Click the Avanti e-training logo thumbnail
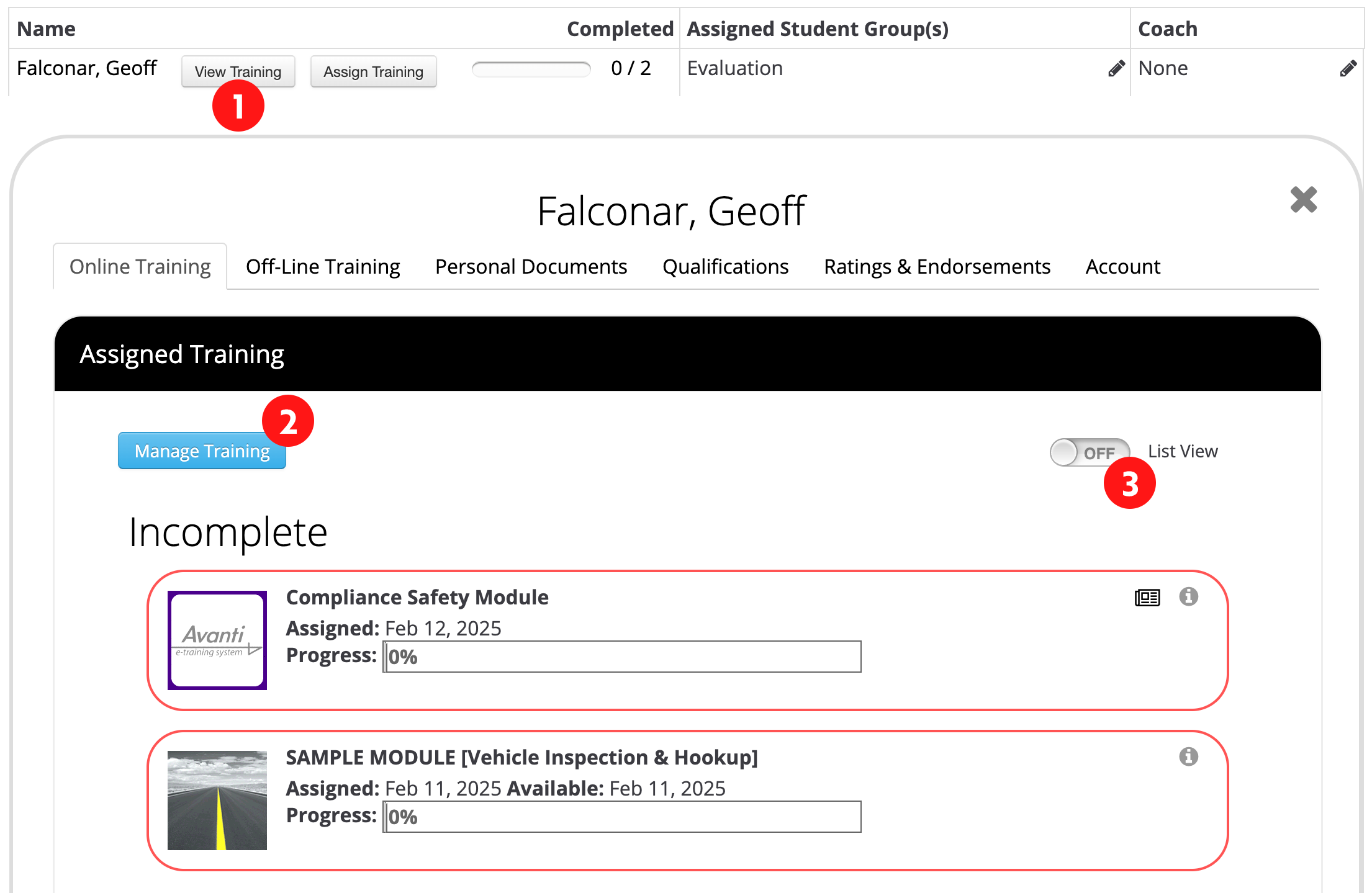Image resolution: width=1372 pixels, height=893 pixels. (x=217, y=640)
